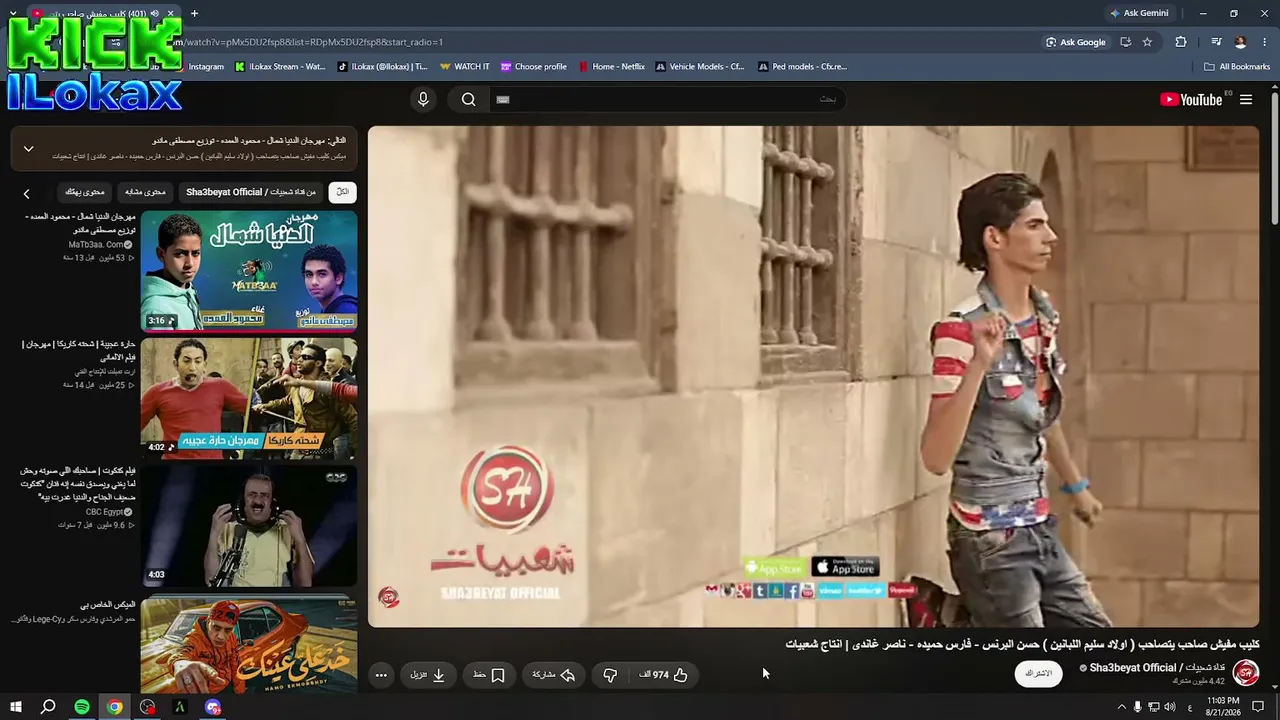
Task: Open the Chrome profile avatar
Action: pos(1240,42)
